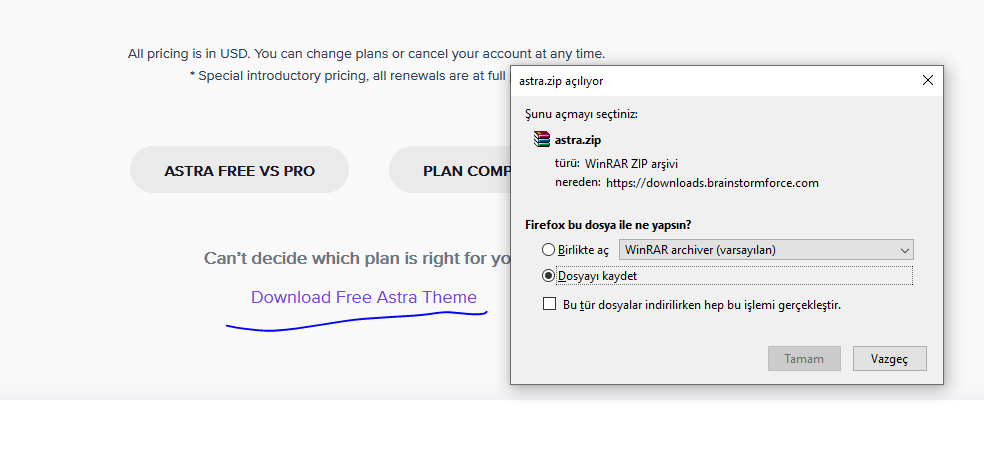Click the Special introductory pricing note
This screenshot has width=984, height=449.
(x=350, y=76)
